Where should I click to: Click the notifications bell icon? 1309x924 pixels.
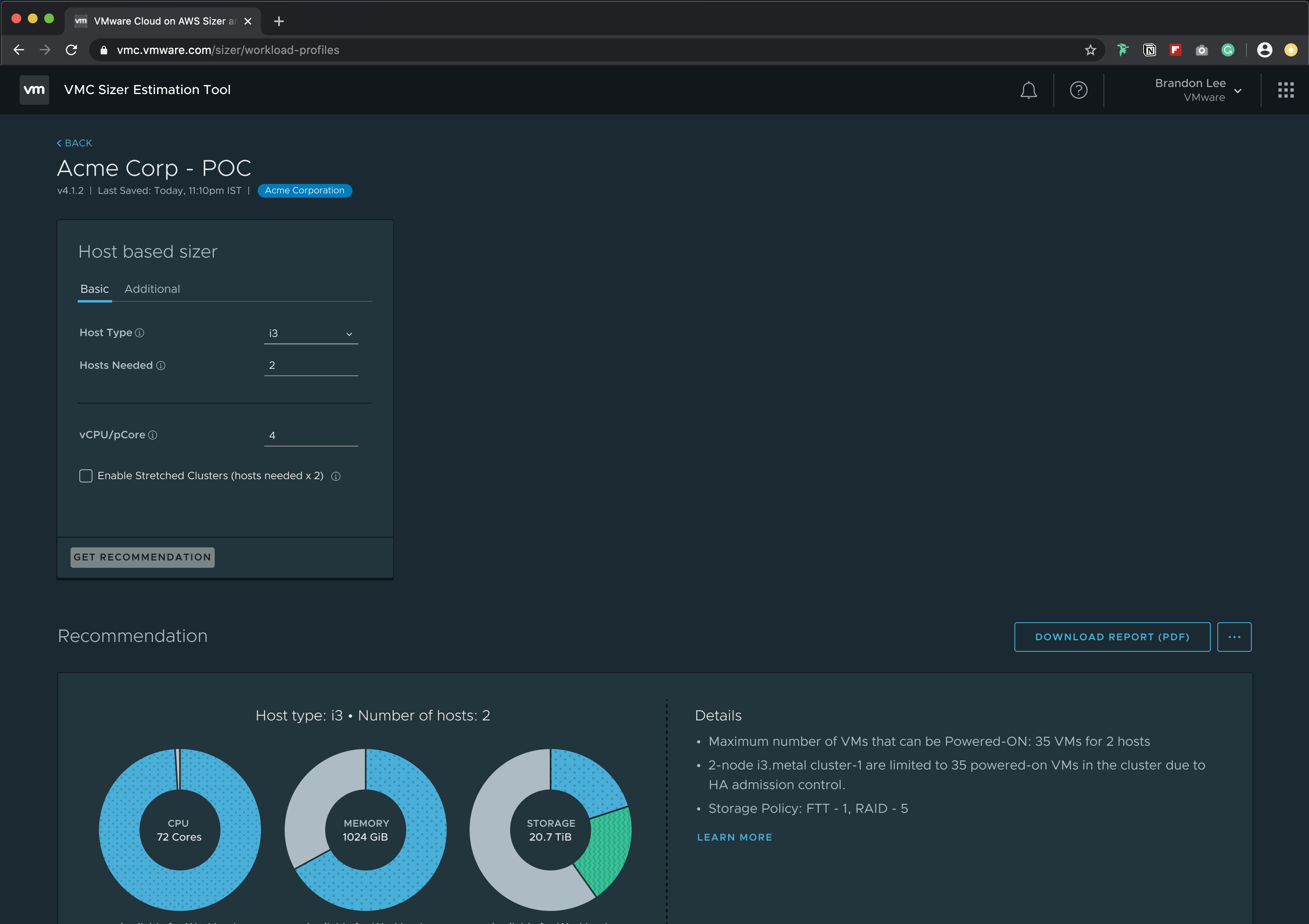[x=1028, y=90]
